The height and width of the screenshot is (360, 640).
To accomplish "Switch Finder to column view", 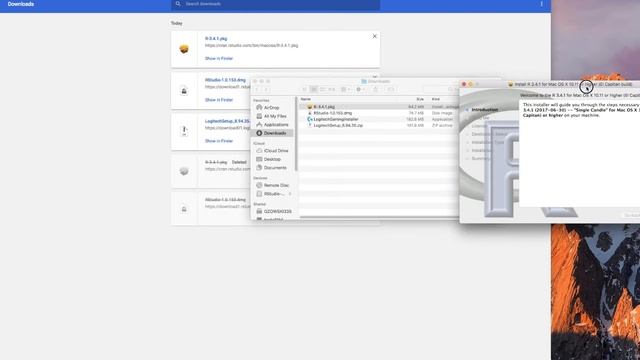I will tap(322, 89).
